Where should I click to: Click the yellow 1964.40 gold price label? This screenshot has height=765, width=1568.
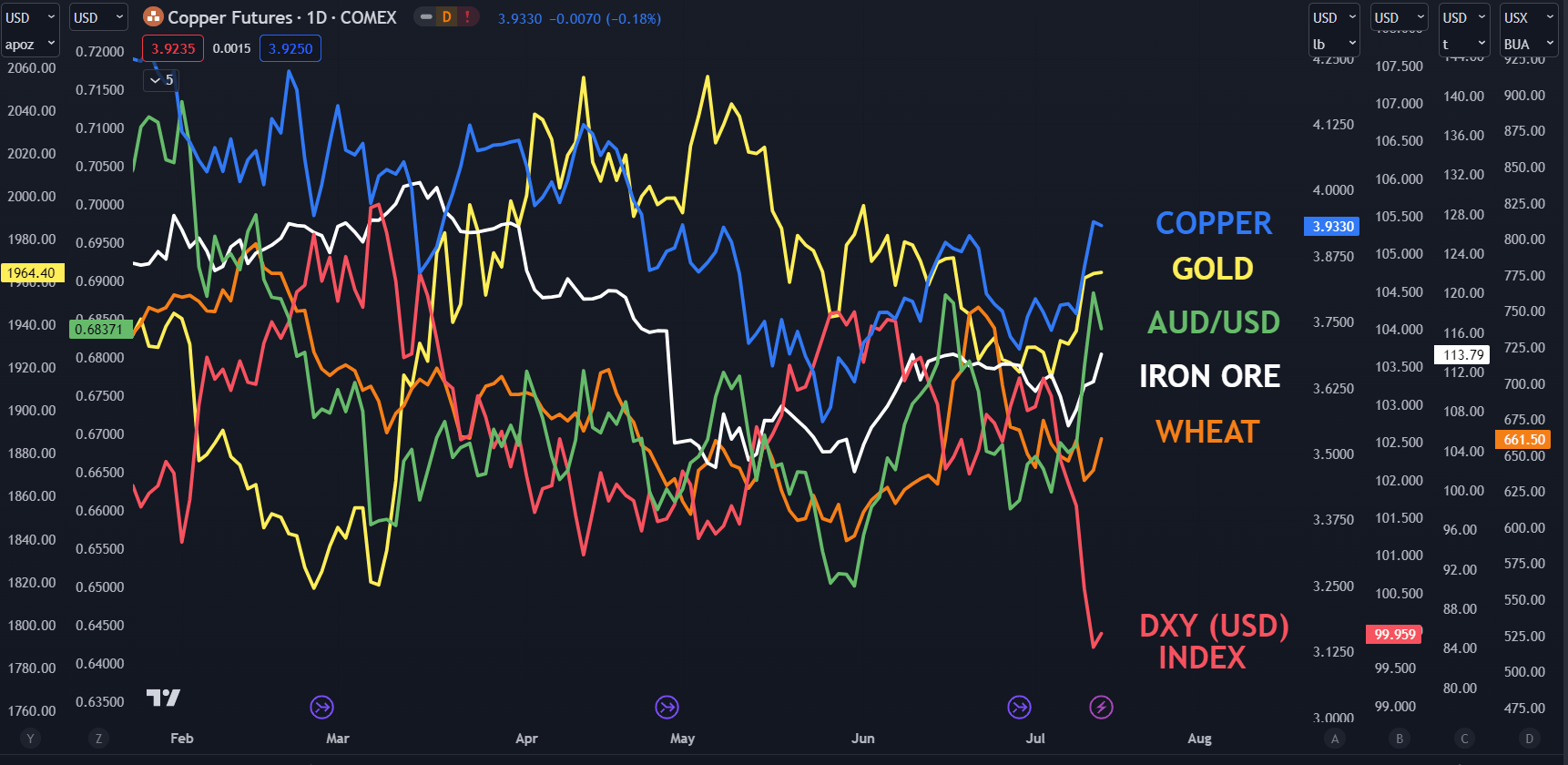33,272
